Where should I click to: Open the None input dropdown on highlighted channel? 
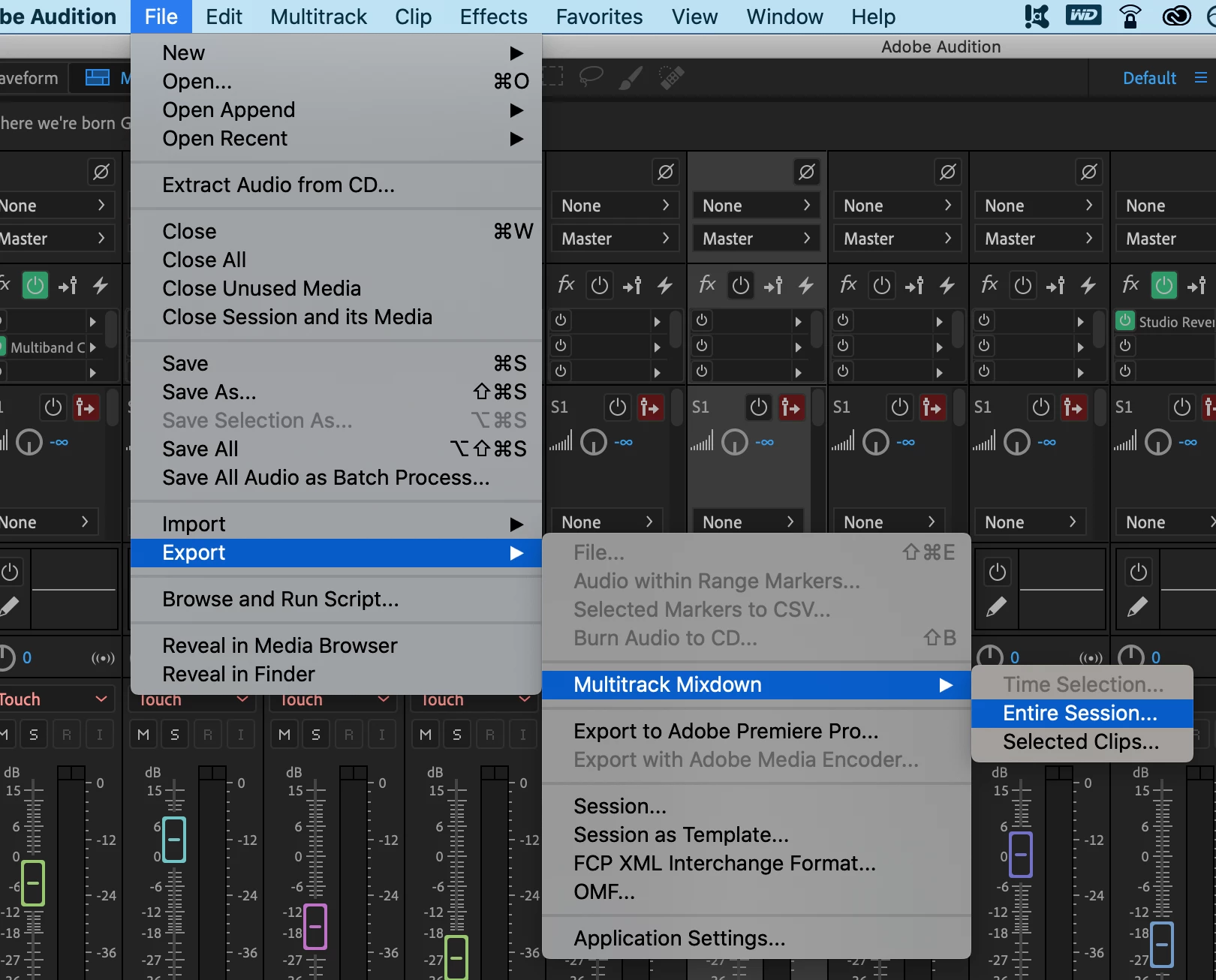757,206
